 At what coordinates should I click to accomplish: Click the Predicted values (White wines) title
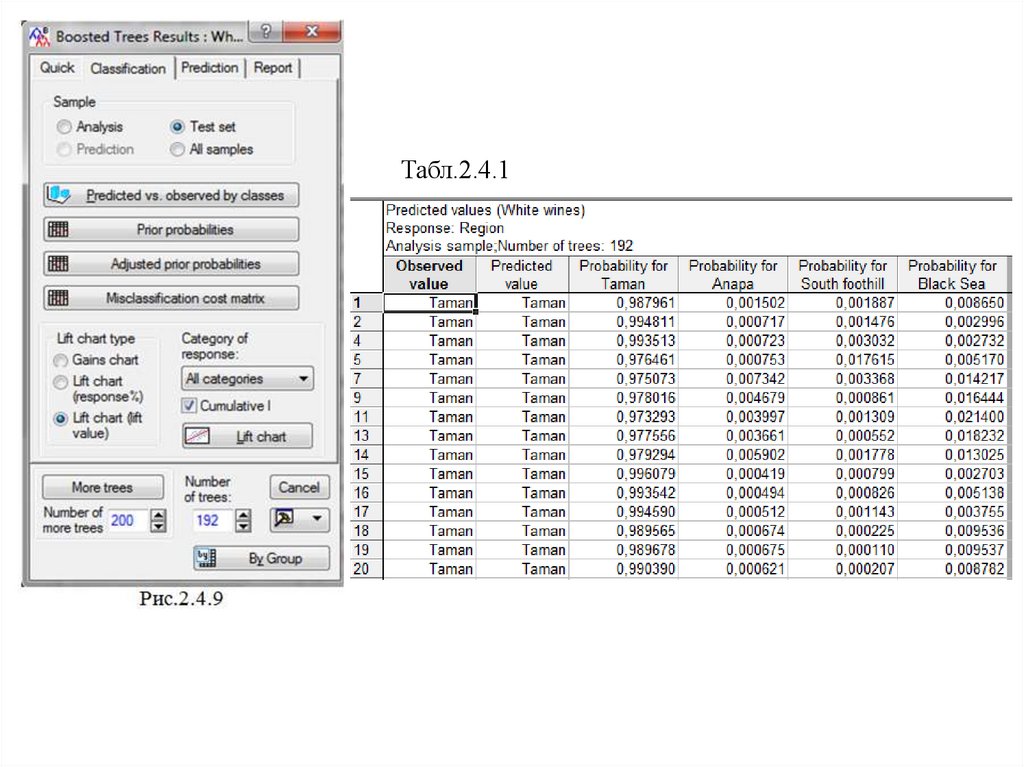click(485, 210)
